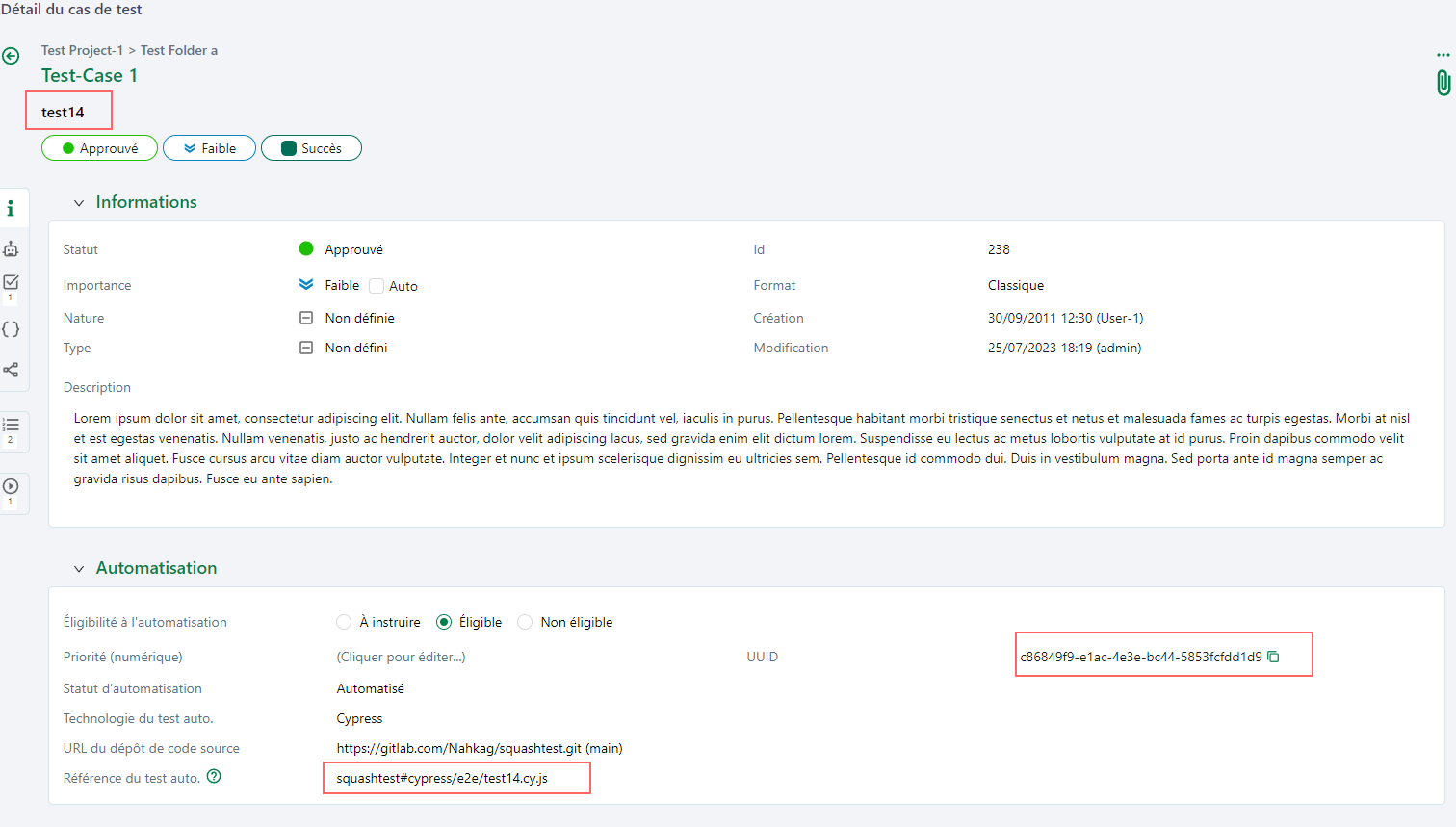The width and height of the screenshot is (1456, 827).
Task: Open the share-nodes icon sidebar tab
Action: click(x=11, y=370)
